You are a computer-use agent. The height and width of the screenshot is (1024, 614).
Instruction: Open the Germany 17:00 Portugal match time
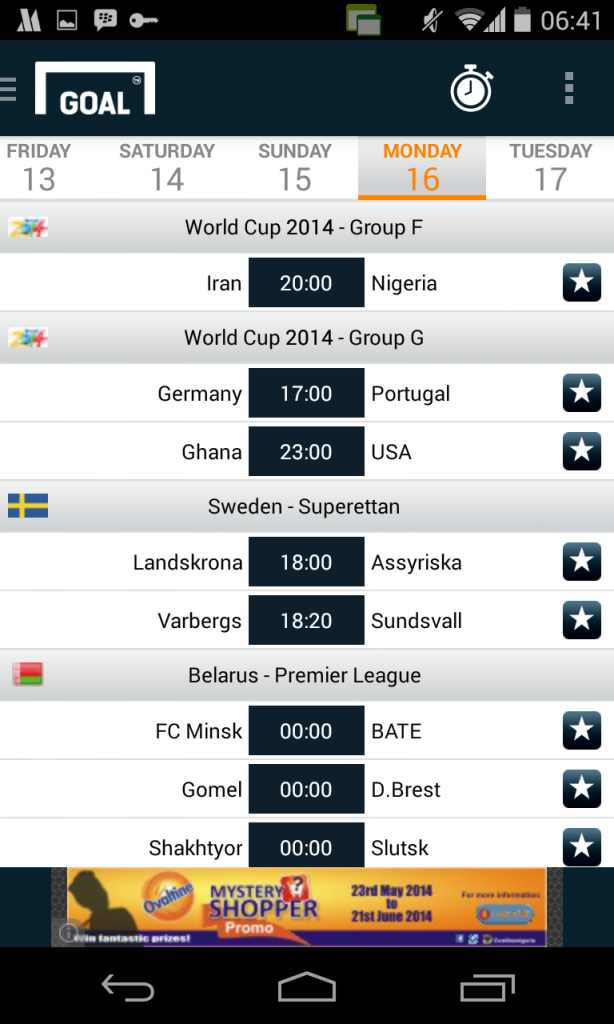click(306, 393)
